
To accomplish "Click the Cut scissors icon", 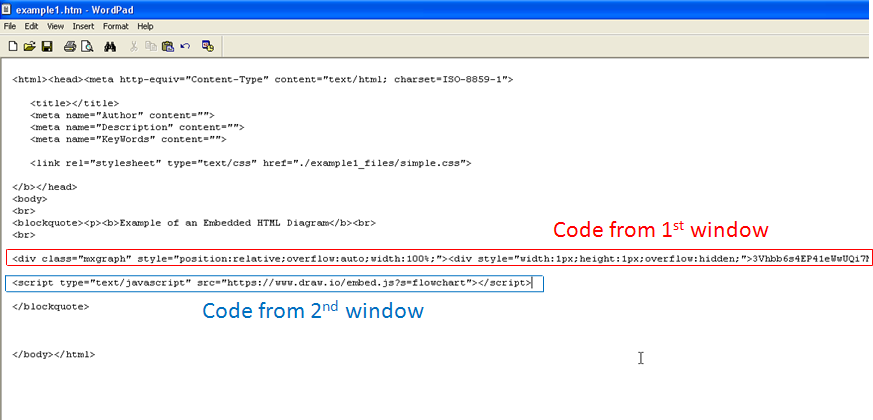I will tap(134, 47).
